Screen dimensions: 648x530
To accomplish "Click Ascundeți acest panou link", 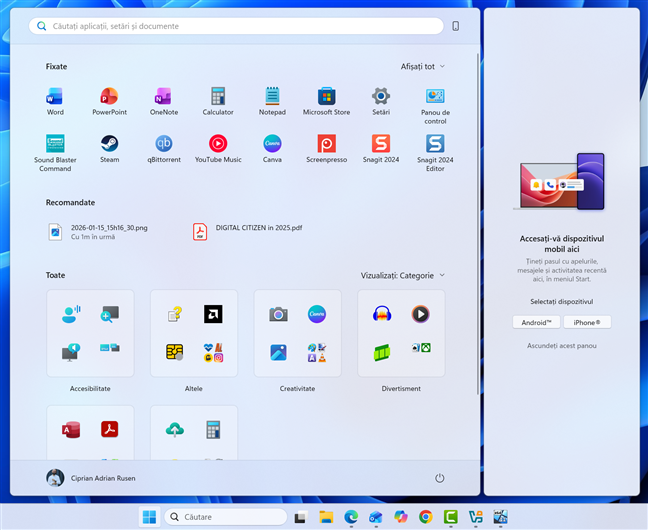I will 562,346.
